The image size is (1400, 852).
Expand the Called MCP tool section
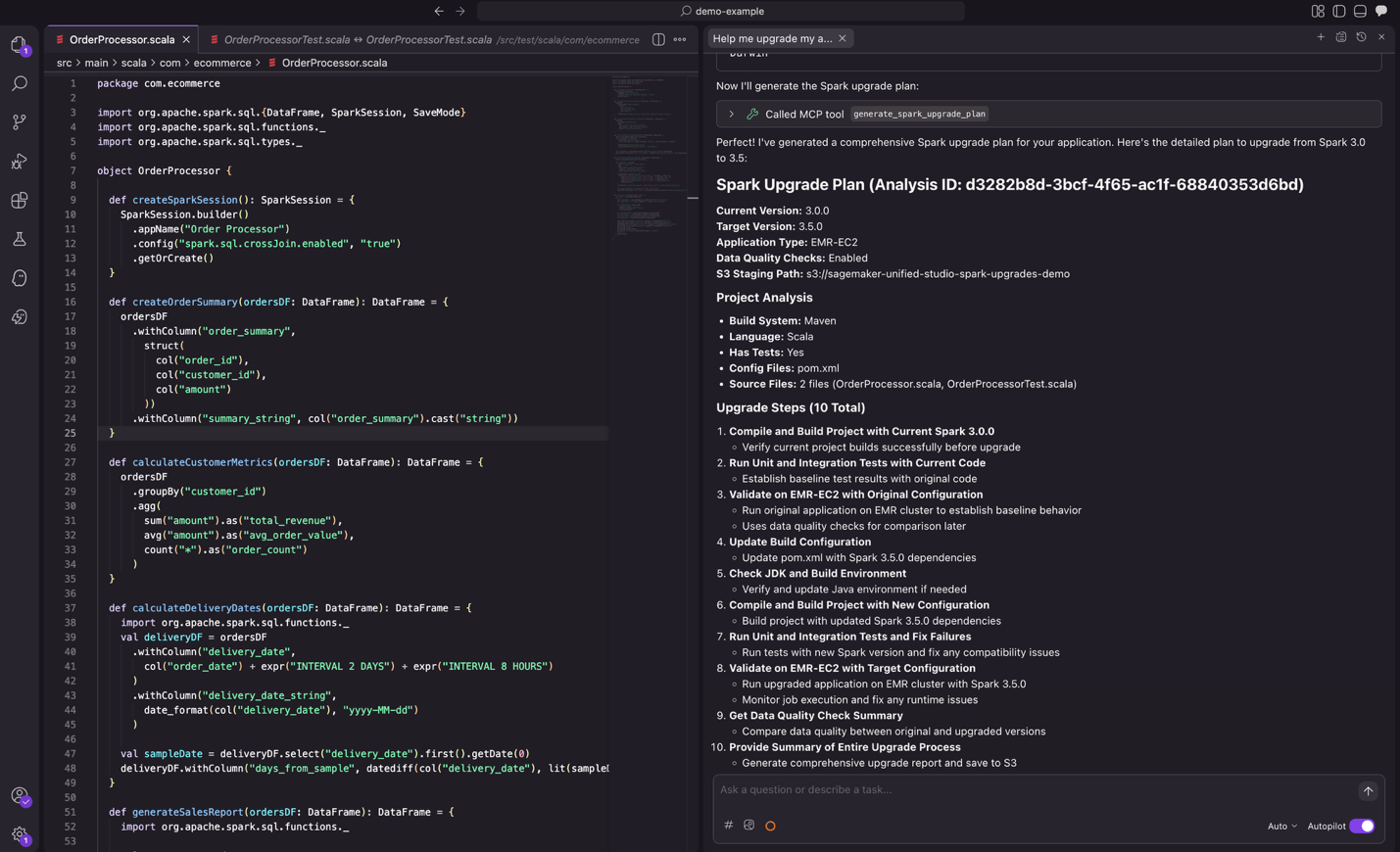click(x=731, y=114)
